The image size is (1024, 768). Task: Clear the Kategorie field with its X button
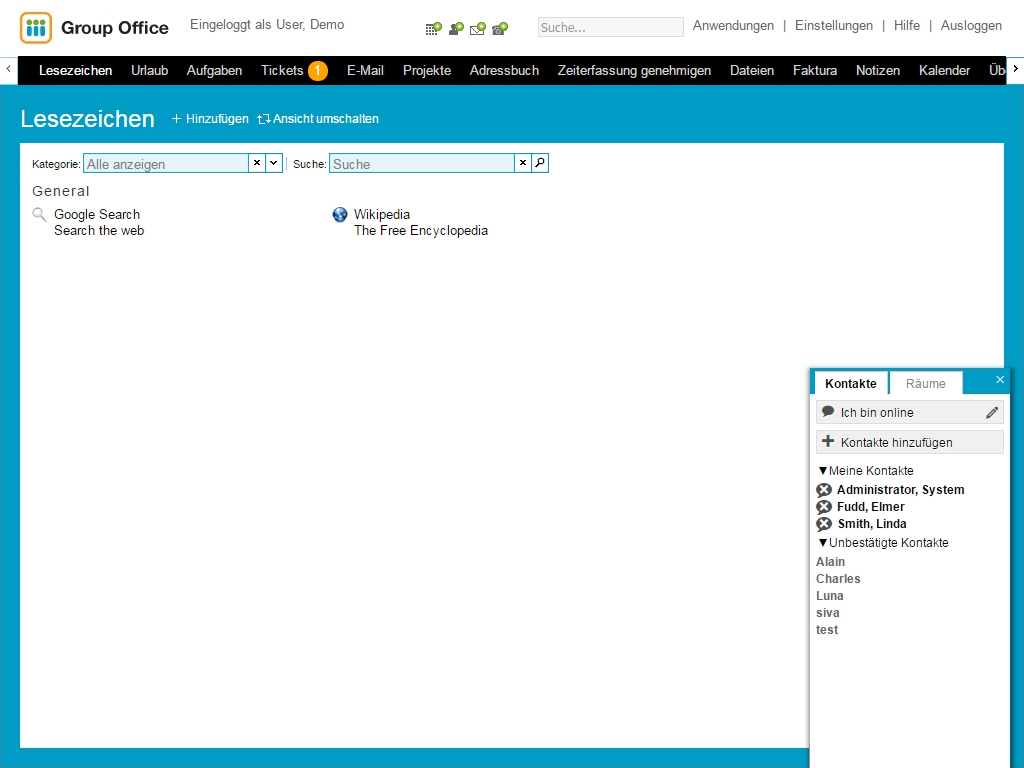click(257, 163)
